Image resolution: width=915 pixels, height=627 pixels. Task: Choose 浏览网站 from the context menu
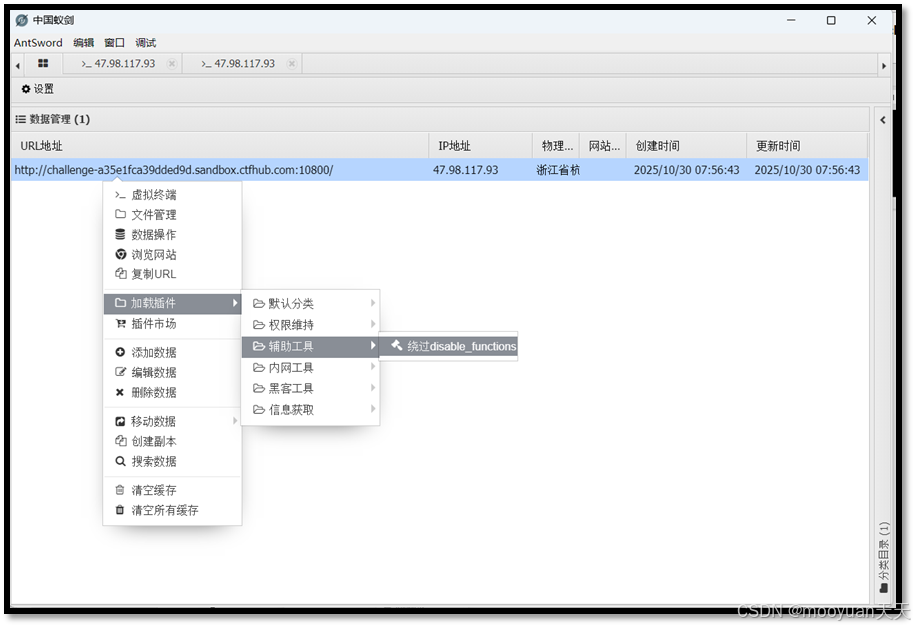pyautogui.click(x=172, y=254)
